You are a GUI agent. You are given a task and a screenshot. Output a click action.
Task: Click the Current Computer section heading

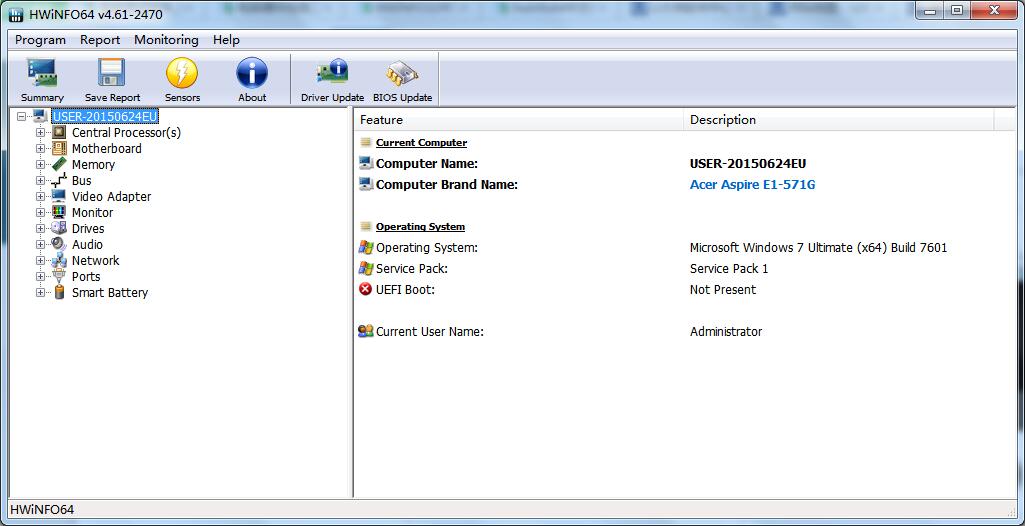pos(422,142)
